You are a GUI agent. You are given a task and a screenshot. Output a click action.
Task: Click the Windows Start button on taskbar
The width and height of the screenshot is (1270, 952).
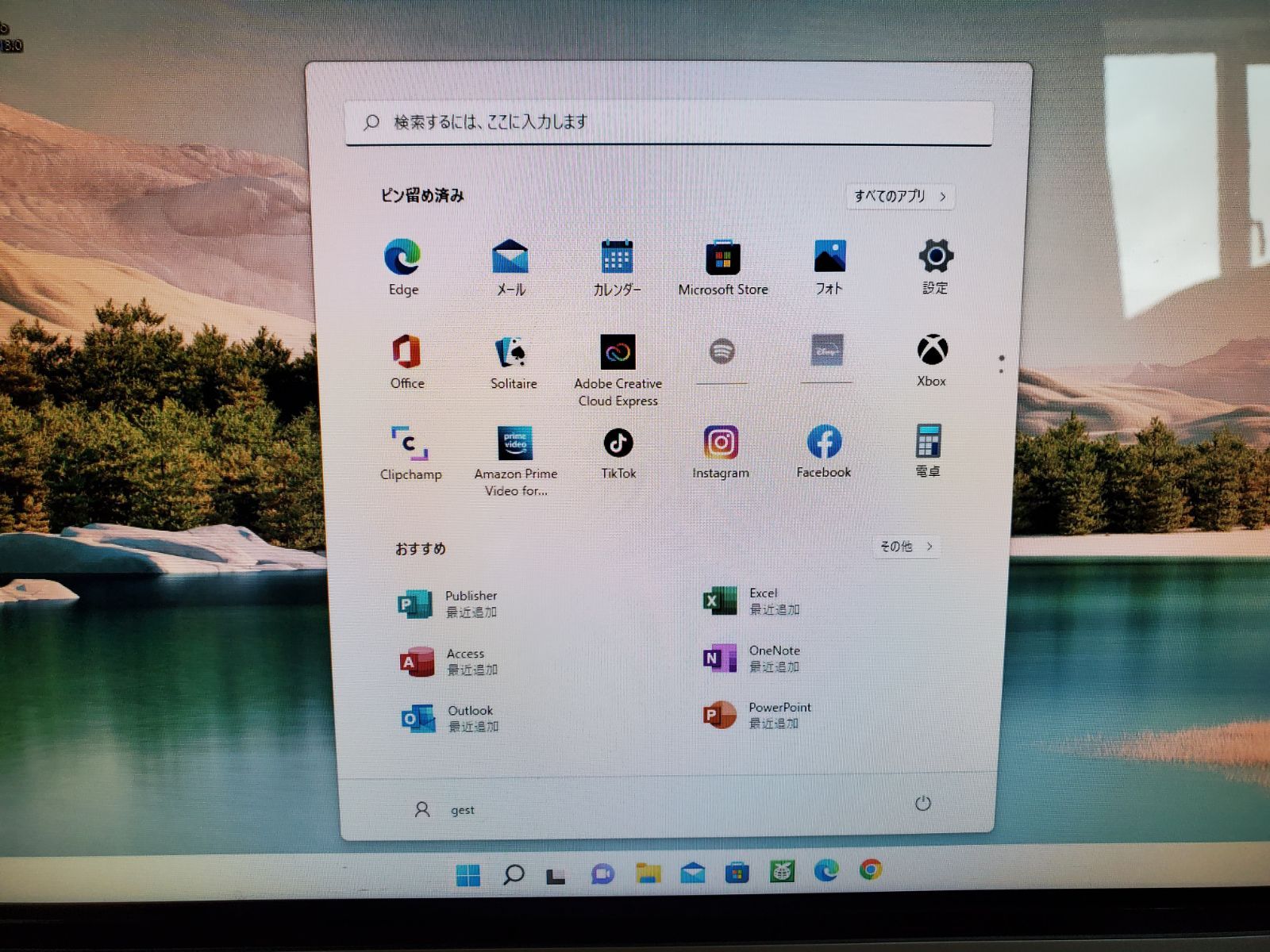pyautogui.click(x=468, y=875)
